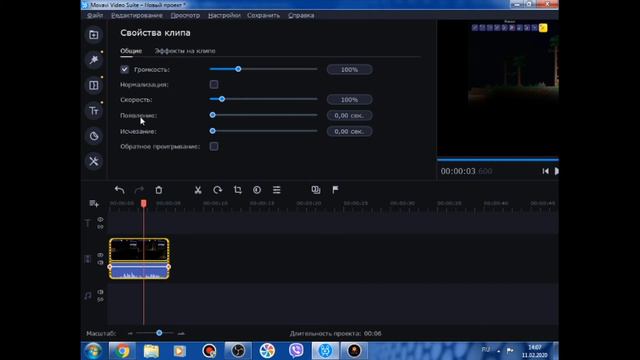Click the Скорость speed slider handle

coord(222,99)
